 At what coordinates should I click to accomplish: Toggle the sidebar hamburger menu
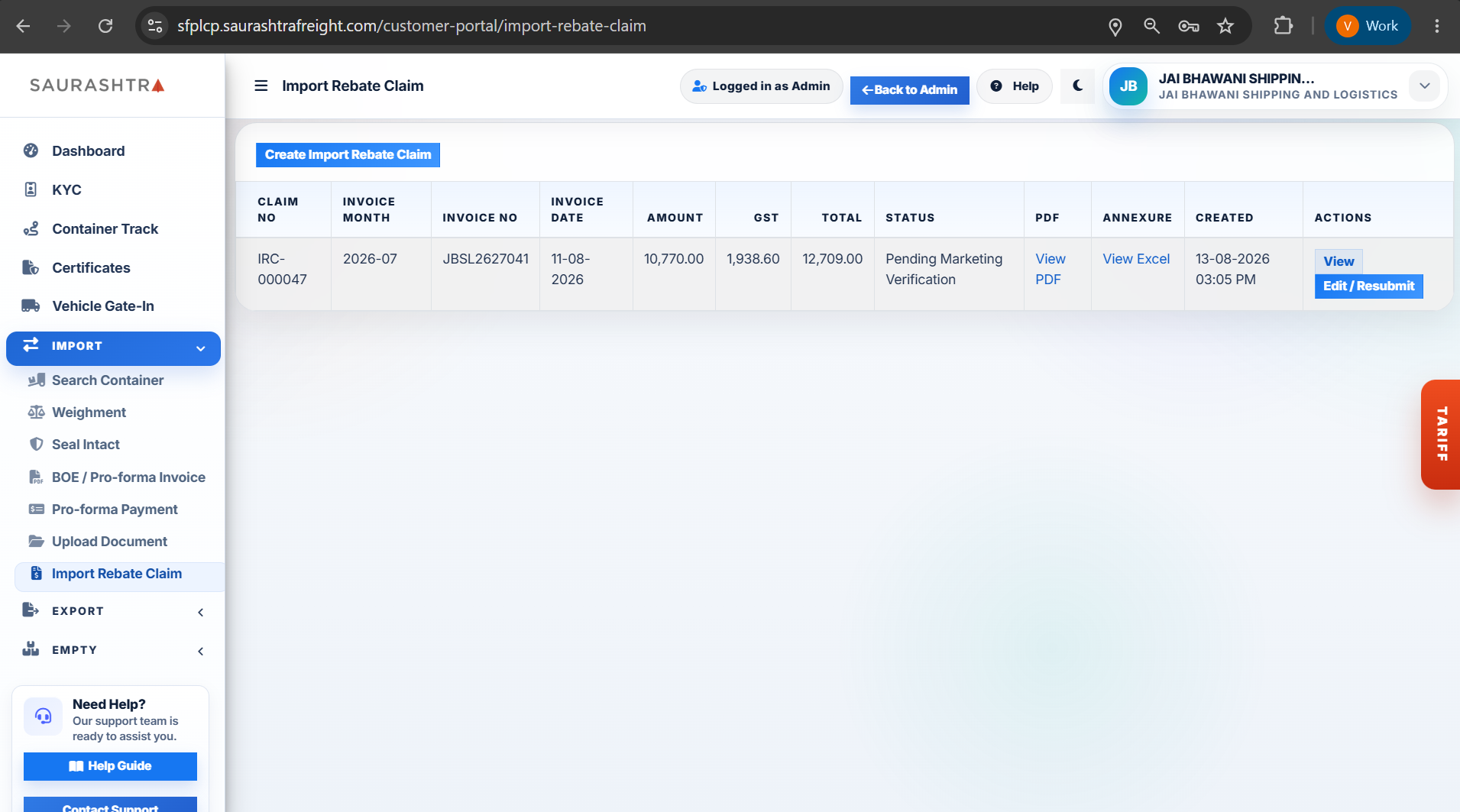coord(261,86)
